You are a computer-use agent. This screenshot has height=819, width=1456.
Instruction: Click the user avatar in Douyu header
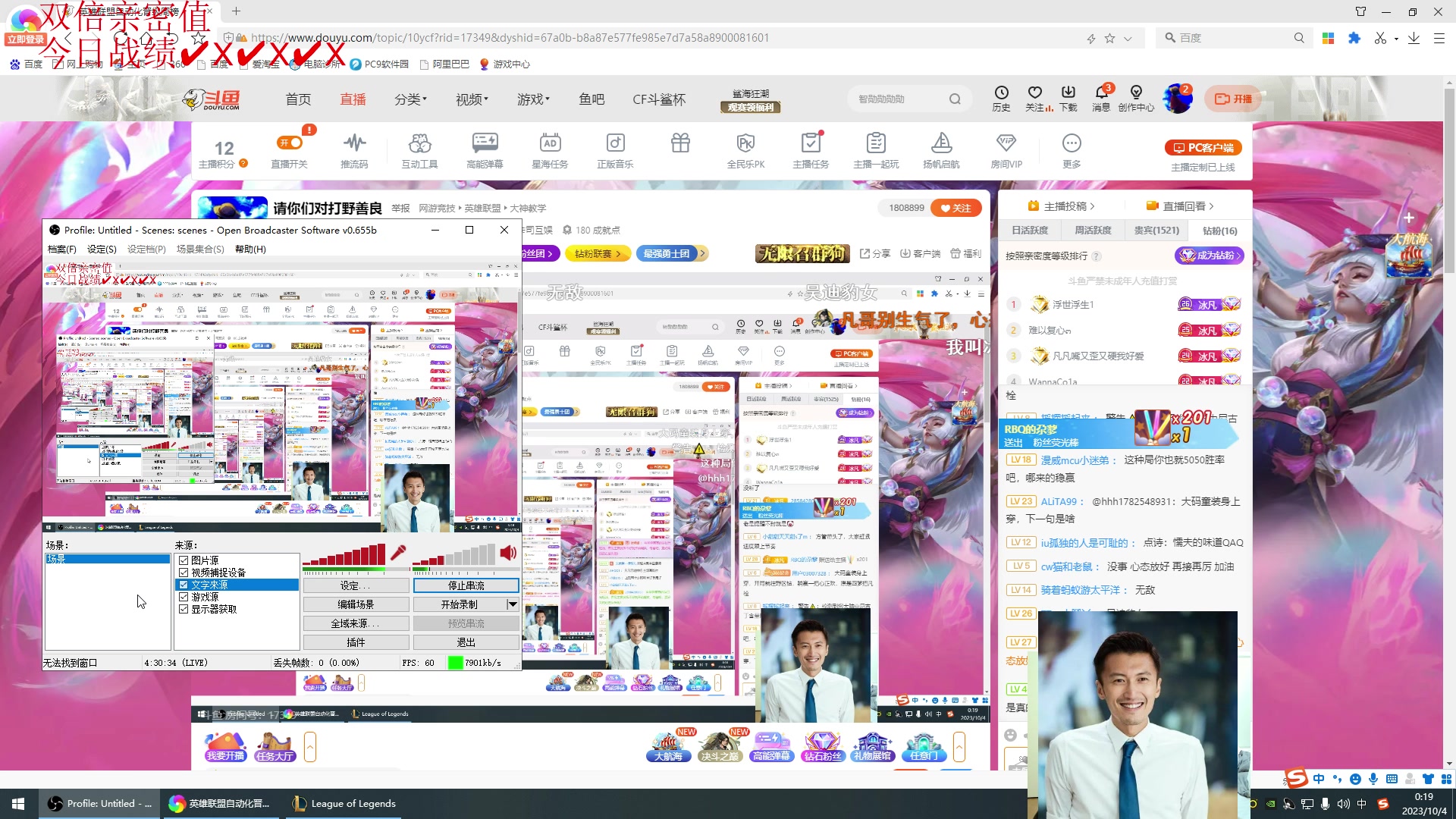point(1178,99)
